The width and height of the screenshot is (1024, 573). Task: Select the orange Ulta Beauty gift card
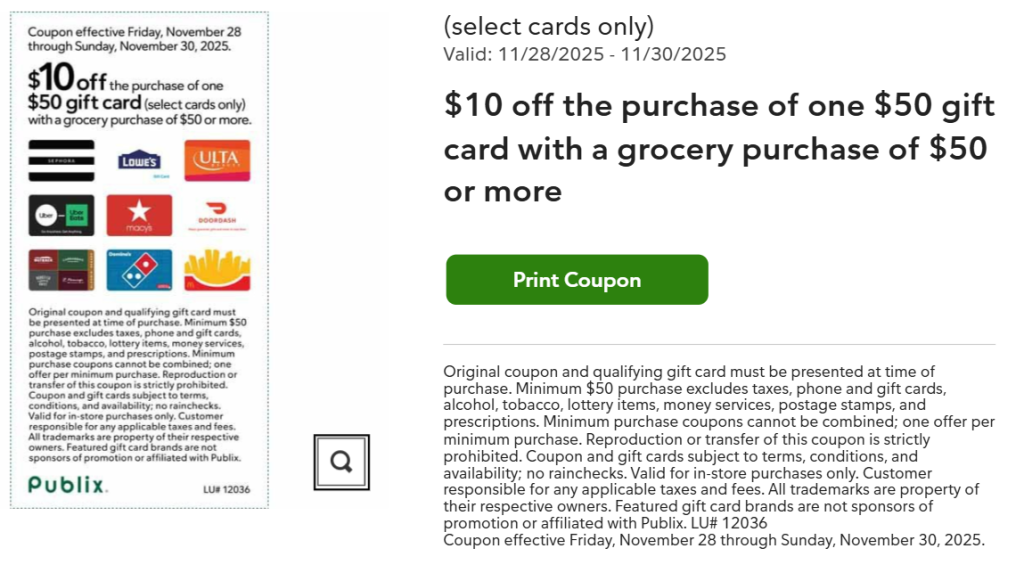pos(217,160)
